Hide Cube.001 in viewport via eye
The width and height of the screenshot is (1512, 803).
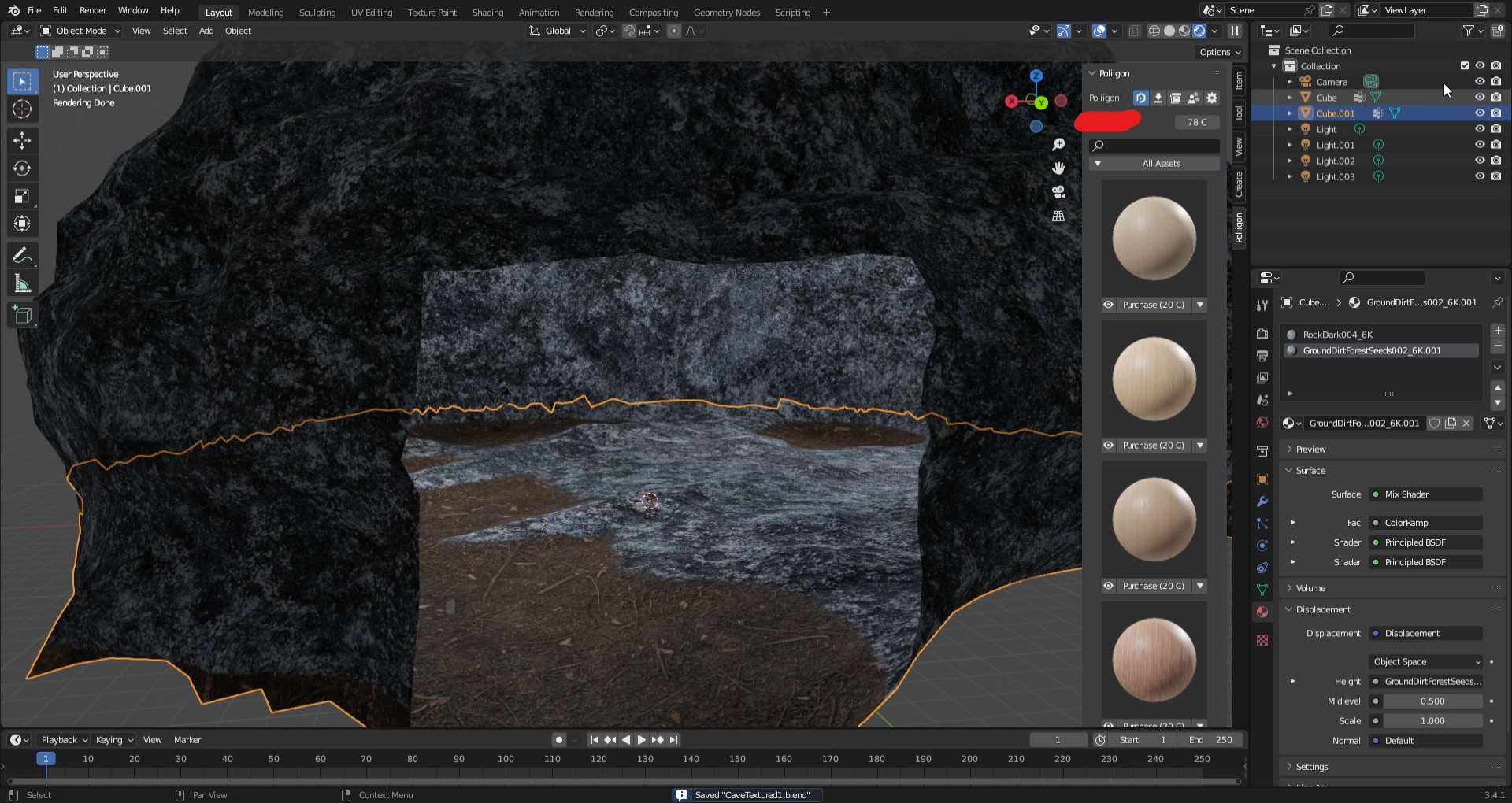(1480, 113)
